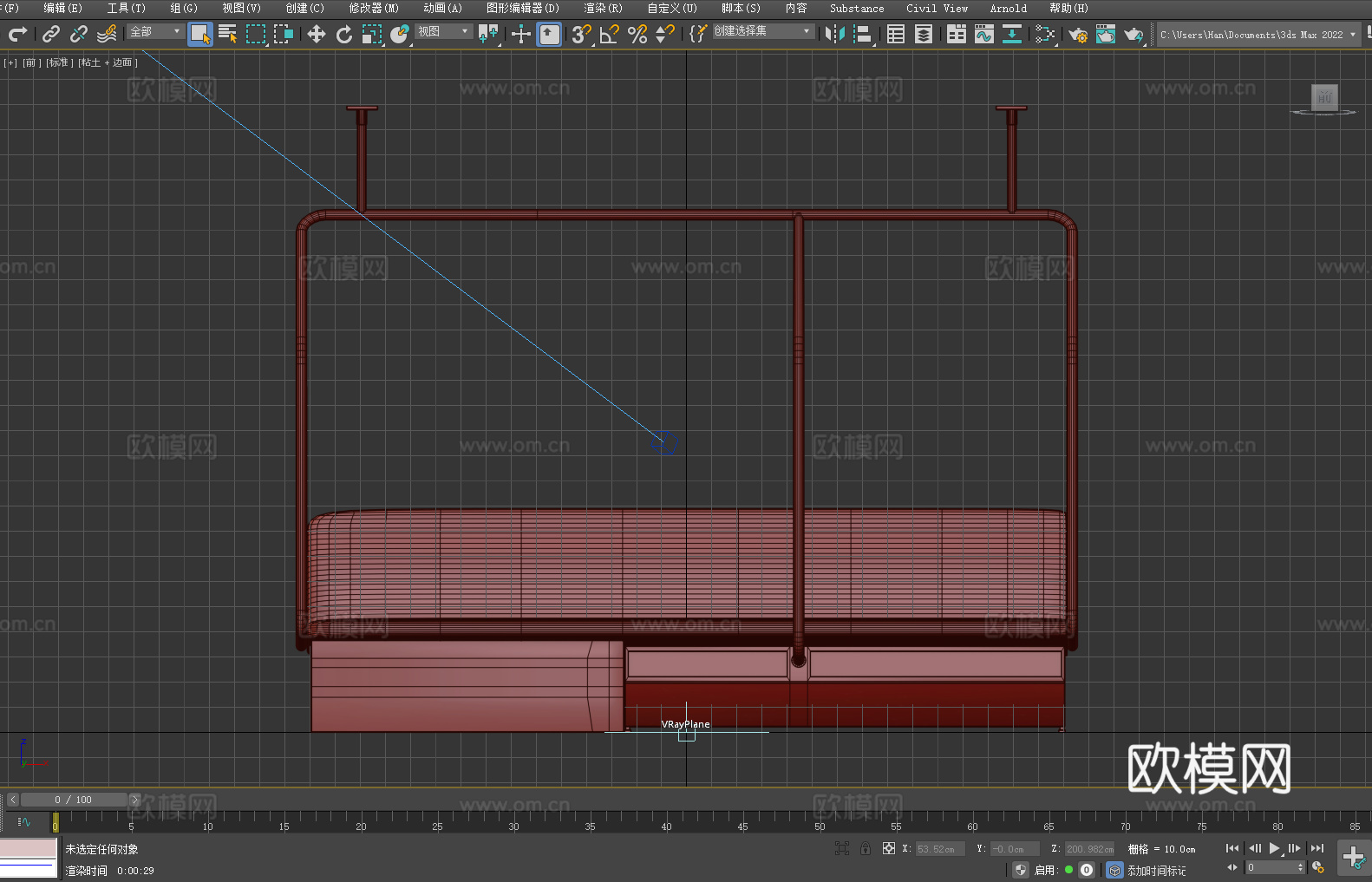The height and width of the screenshot is (882, 1372).
Task: Activate Select and Scale tool
Action: (x=372, y=34)
